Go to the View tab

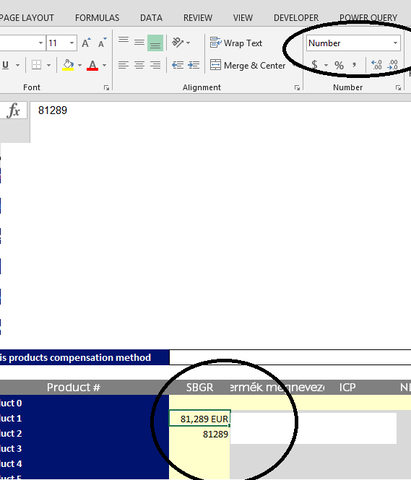point(243,18)
